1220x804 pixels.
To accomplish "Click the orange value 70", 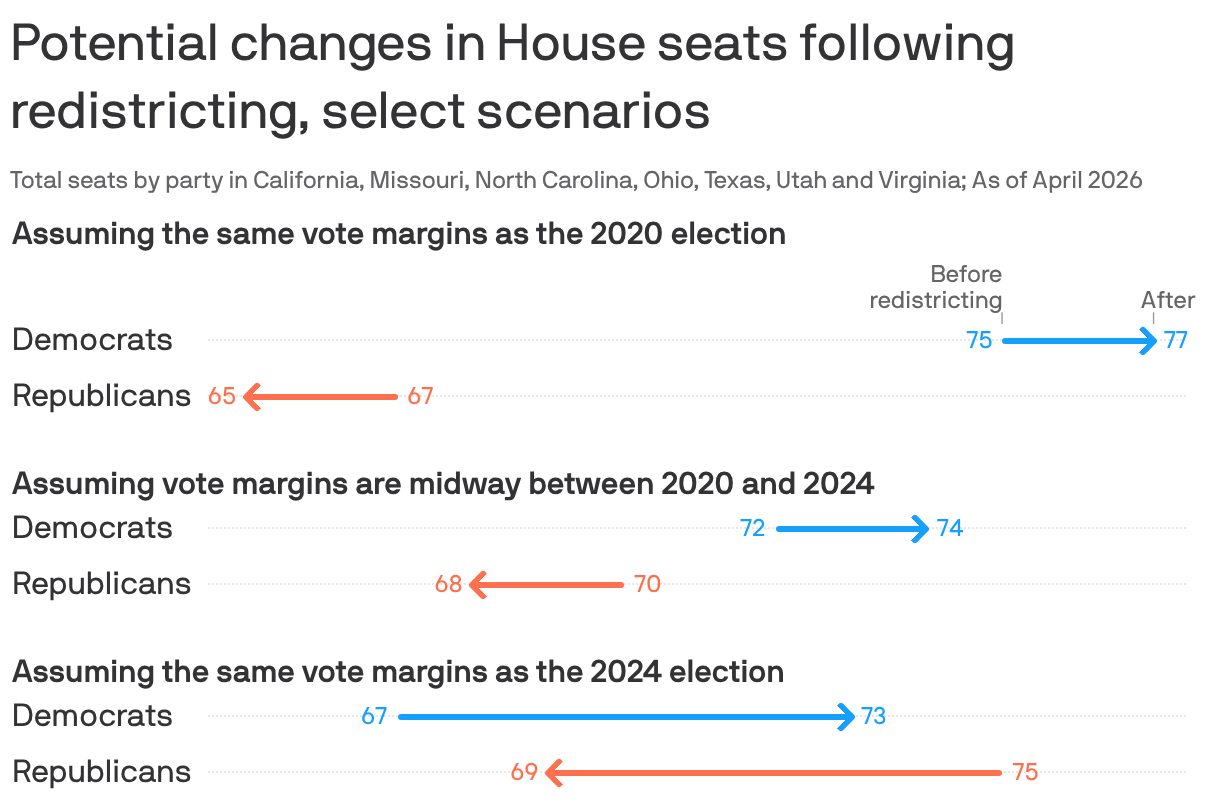I will (x=647, y=584).
